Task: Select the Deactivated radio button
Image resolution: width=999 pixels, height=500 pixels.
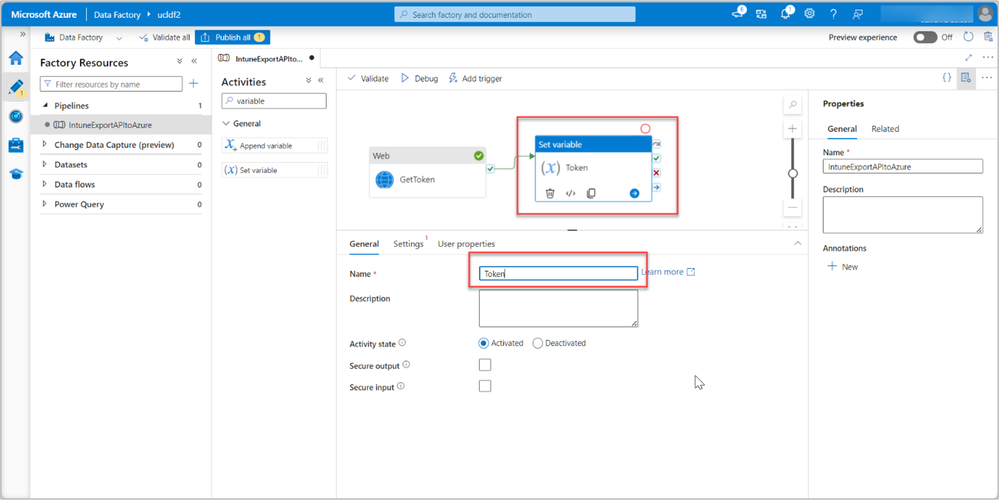Action: (x=538, y=343)
